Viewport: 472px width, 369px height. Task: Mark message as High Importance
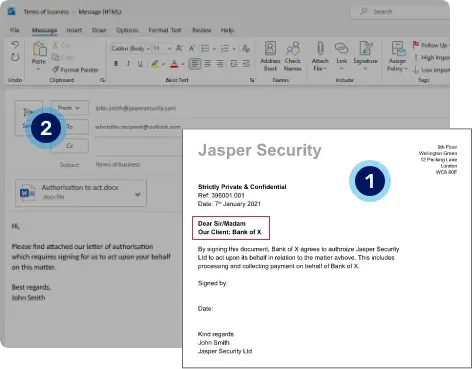click(x=431, y=57)
